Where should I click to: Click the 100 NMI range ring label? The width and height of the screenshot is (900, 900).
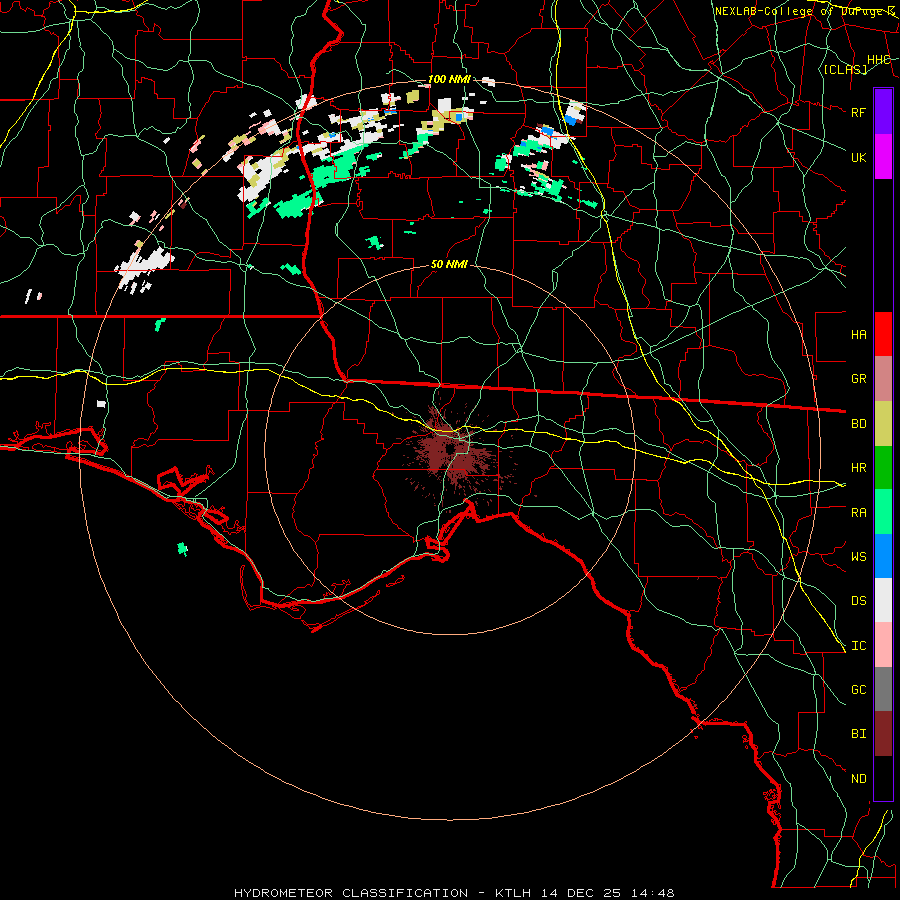coord(449,79)
